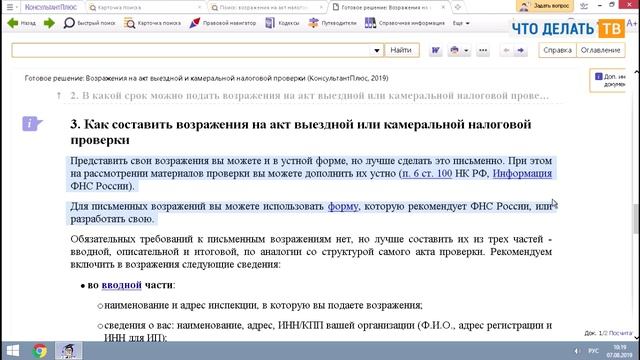The width and height of the screenshot is (640, 360).
Task: Expand the print options dropdown arrow
Action: click(466, 51)
